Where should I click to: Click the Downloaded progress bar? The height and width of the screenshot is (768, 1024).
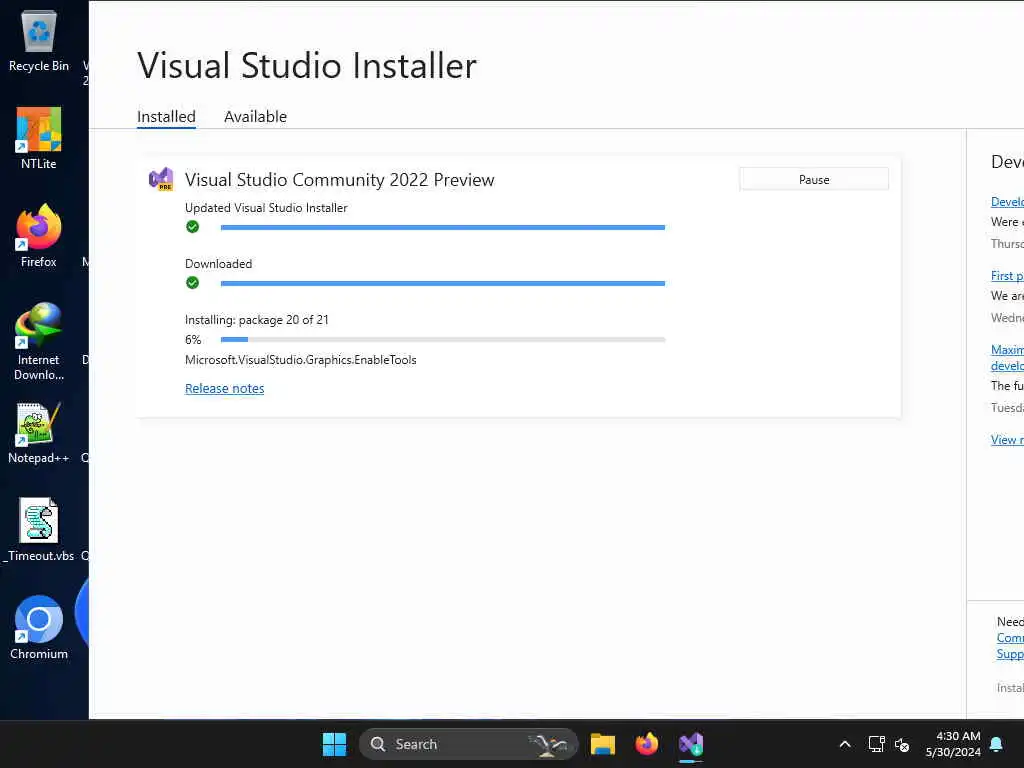click(443, 283)
